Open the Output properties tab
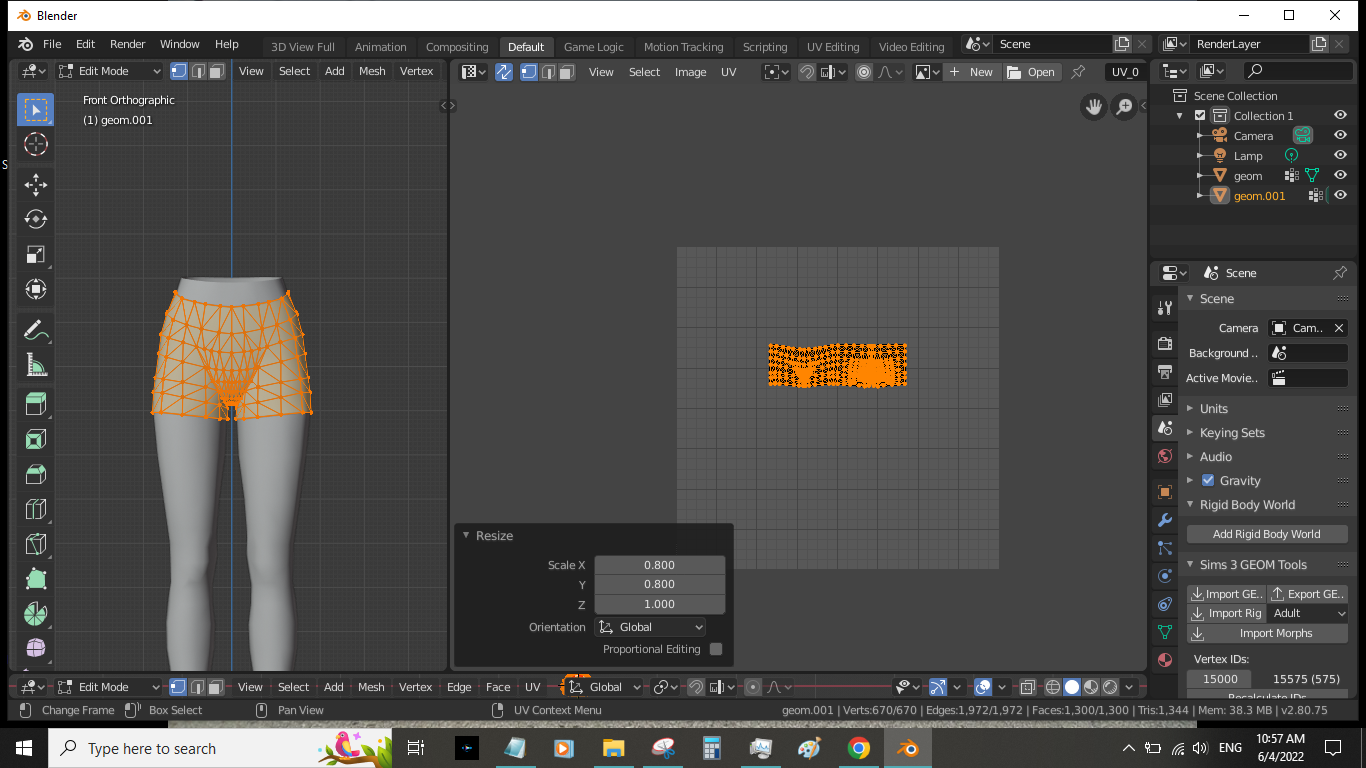 [1164, 371]
